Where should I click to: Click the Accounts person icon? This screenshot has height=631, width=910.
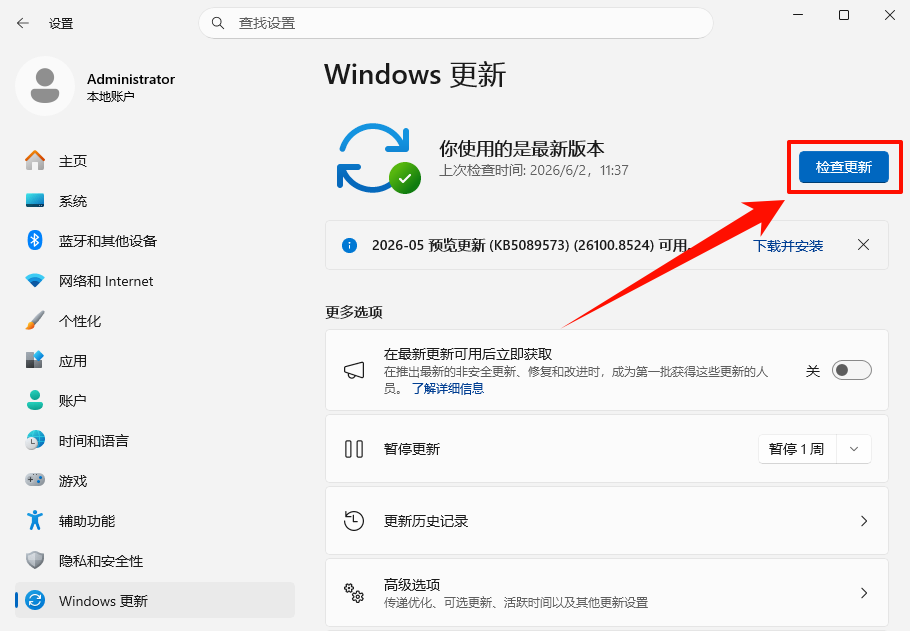tap(35, 400)
